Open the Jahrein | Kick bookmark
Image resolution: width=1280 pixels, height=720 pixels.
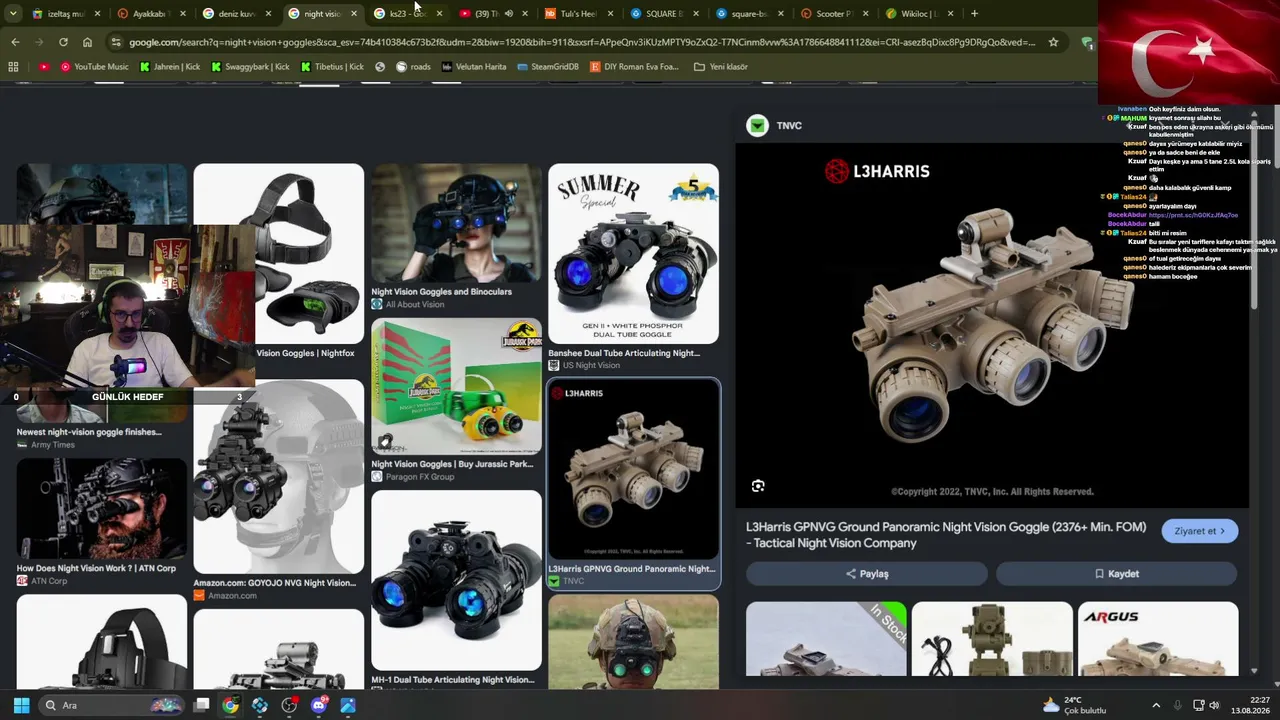click(x=169, y=67)
